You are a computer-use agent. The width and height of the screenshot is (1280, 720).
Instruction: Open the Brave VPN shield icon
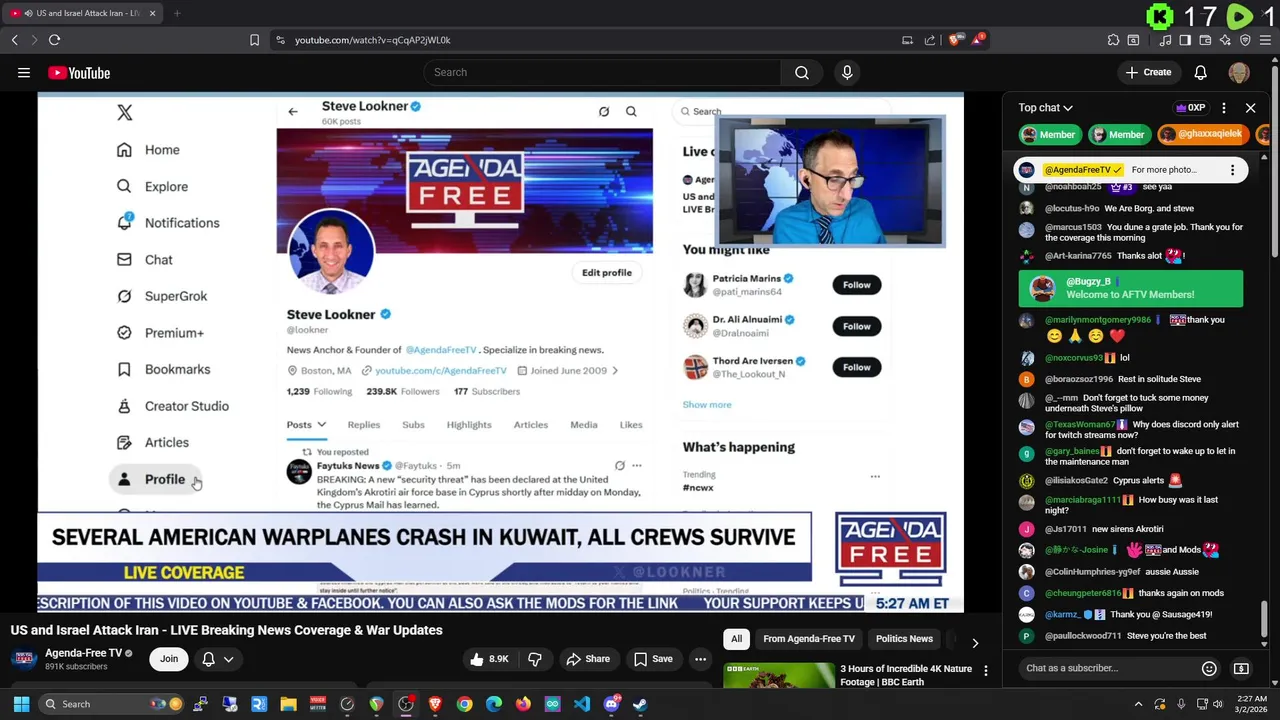point(1245,40)
